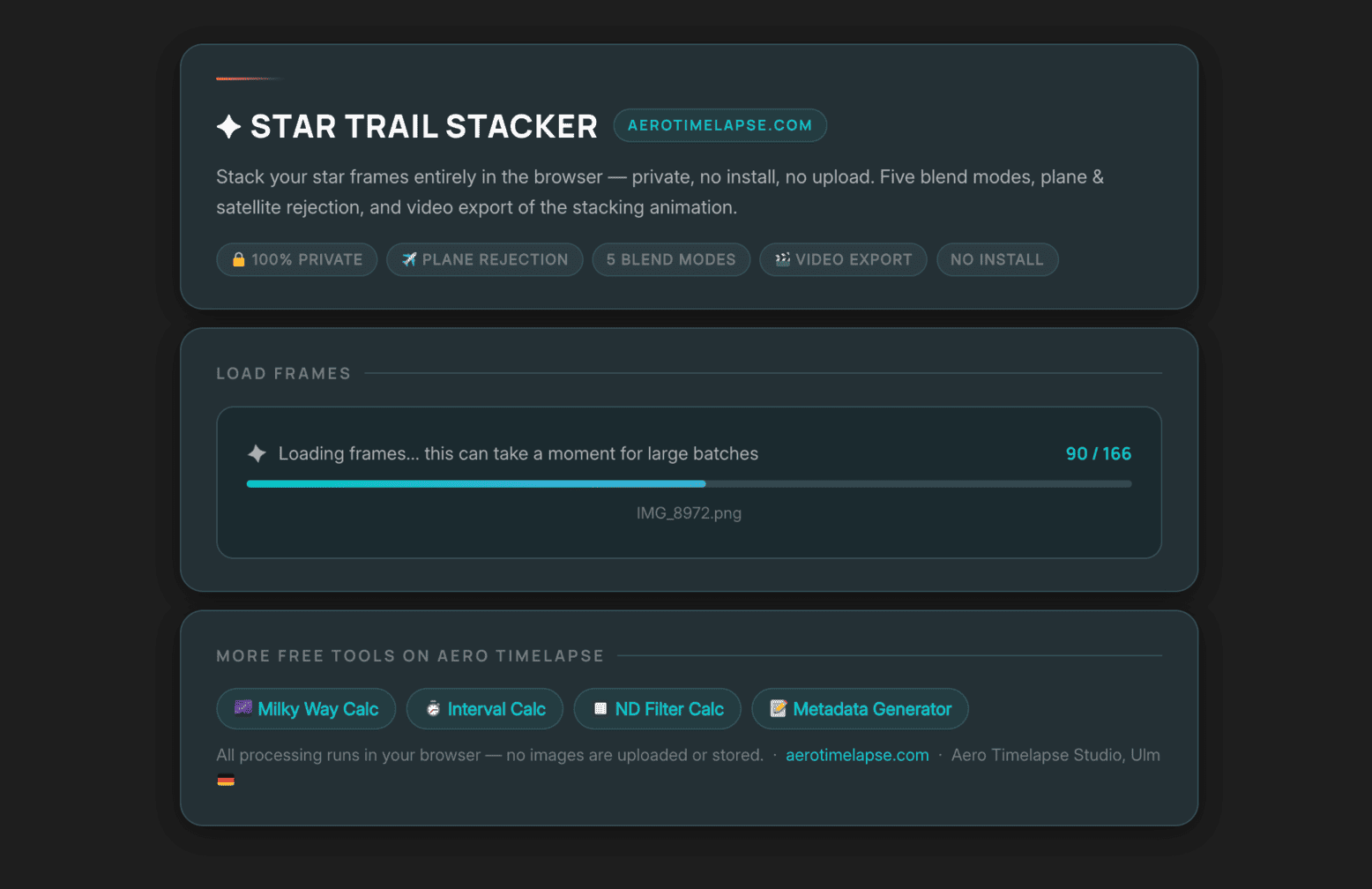Image resolution: width=1372 pixels, height=889 pixels.
Task: Click the galaxy icon on Milky Way Calc
Action: (x=243, y=708)
